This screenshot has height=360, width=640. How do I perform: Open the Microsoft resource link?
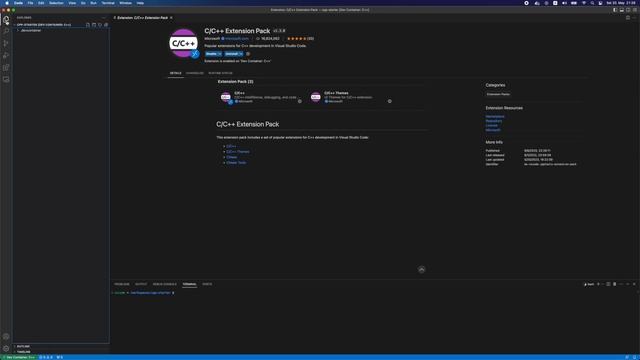click(493, 130)
